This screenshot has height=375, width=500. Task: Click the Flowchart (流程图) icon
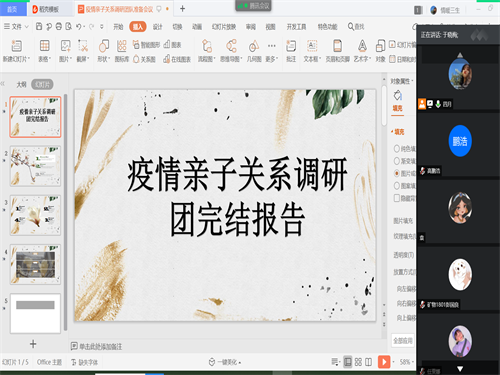point(207,46)
